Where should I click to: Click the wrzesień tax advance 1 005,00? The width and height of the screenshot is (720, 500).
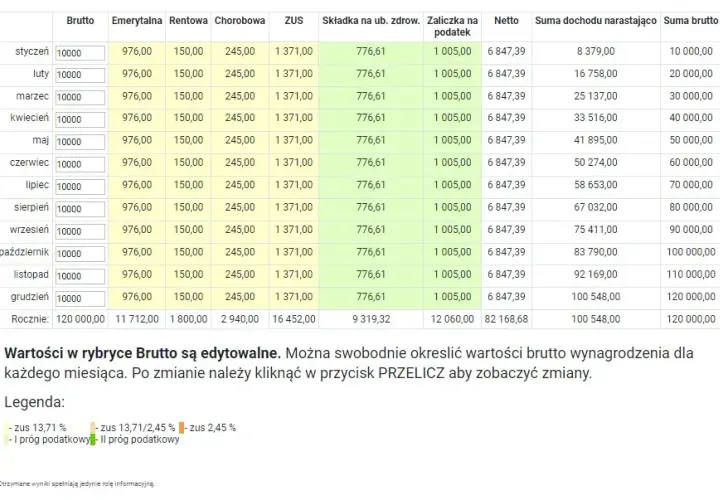pos(452,230)
